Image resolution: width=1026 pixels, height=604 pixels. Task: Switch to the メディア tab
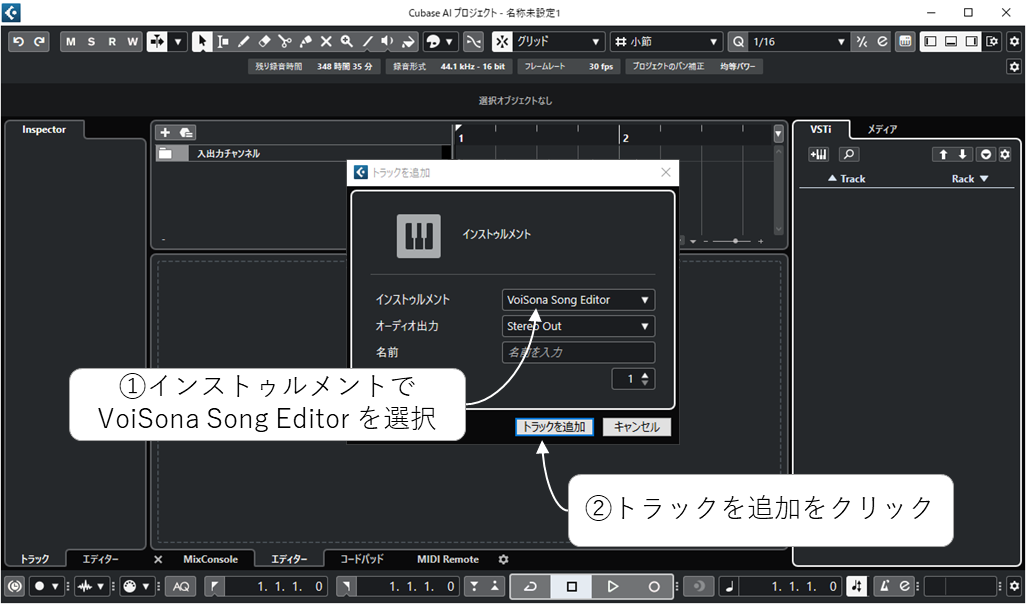(882, 130)
